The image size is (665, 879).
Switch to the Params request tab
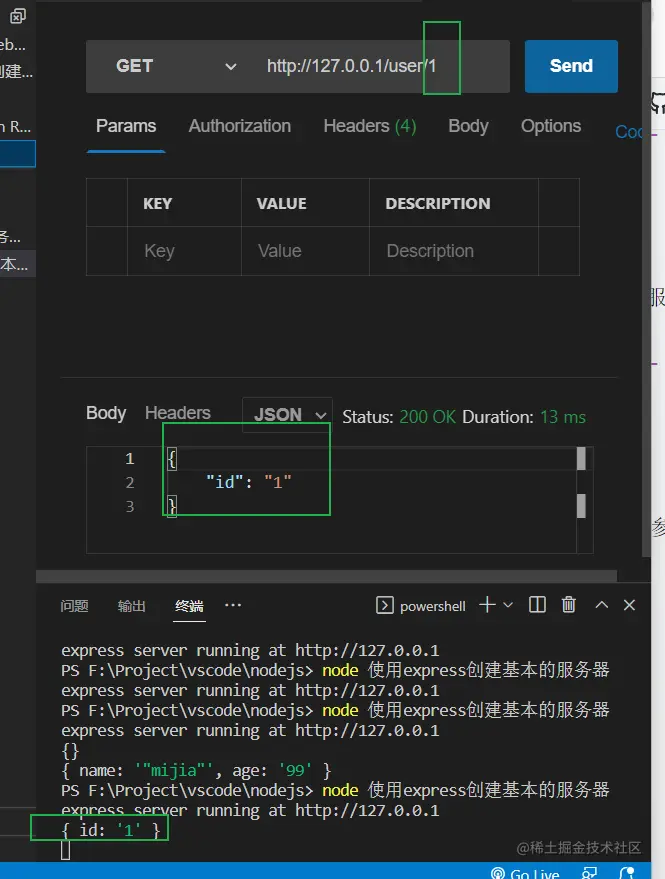(x=126, y=126)
